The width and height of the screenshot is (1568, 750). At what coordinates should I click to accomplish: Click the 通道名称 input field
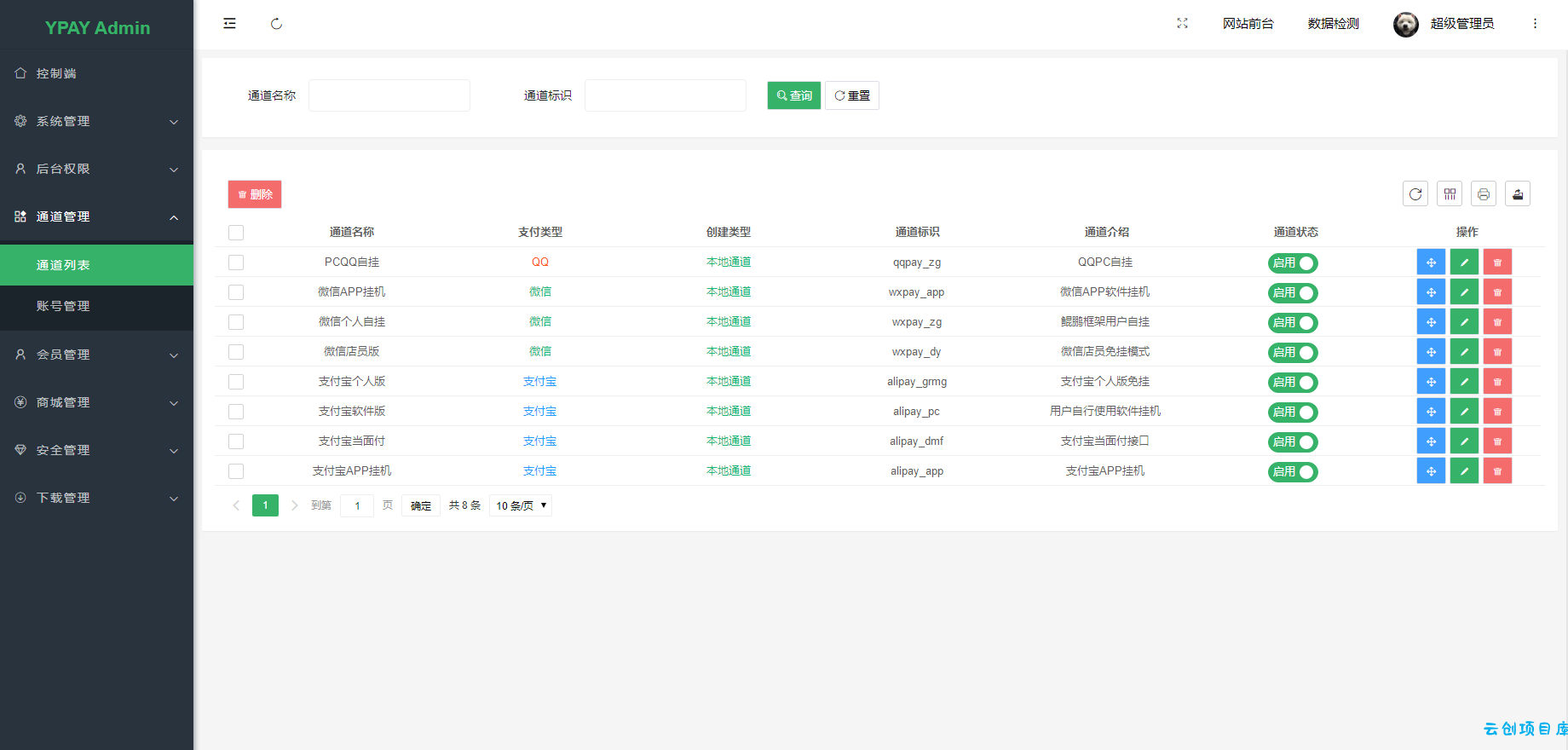tap(389, 95)
